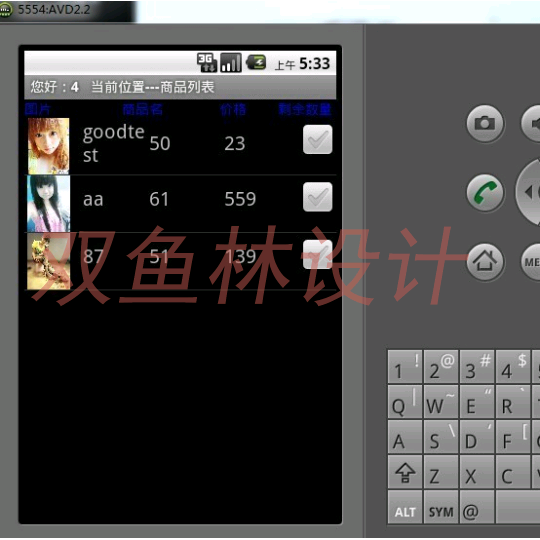This screenshot has width=540, height=540.
Task: Click the Android icon in window title
Action: pos(6,10)
